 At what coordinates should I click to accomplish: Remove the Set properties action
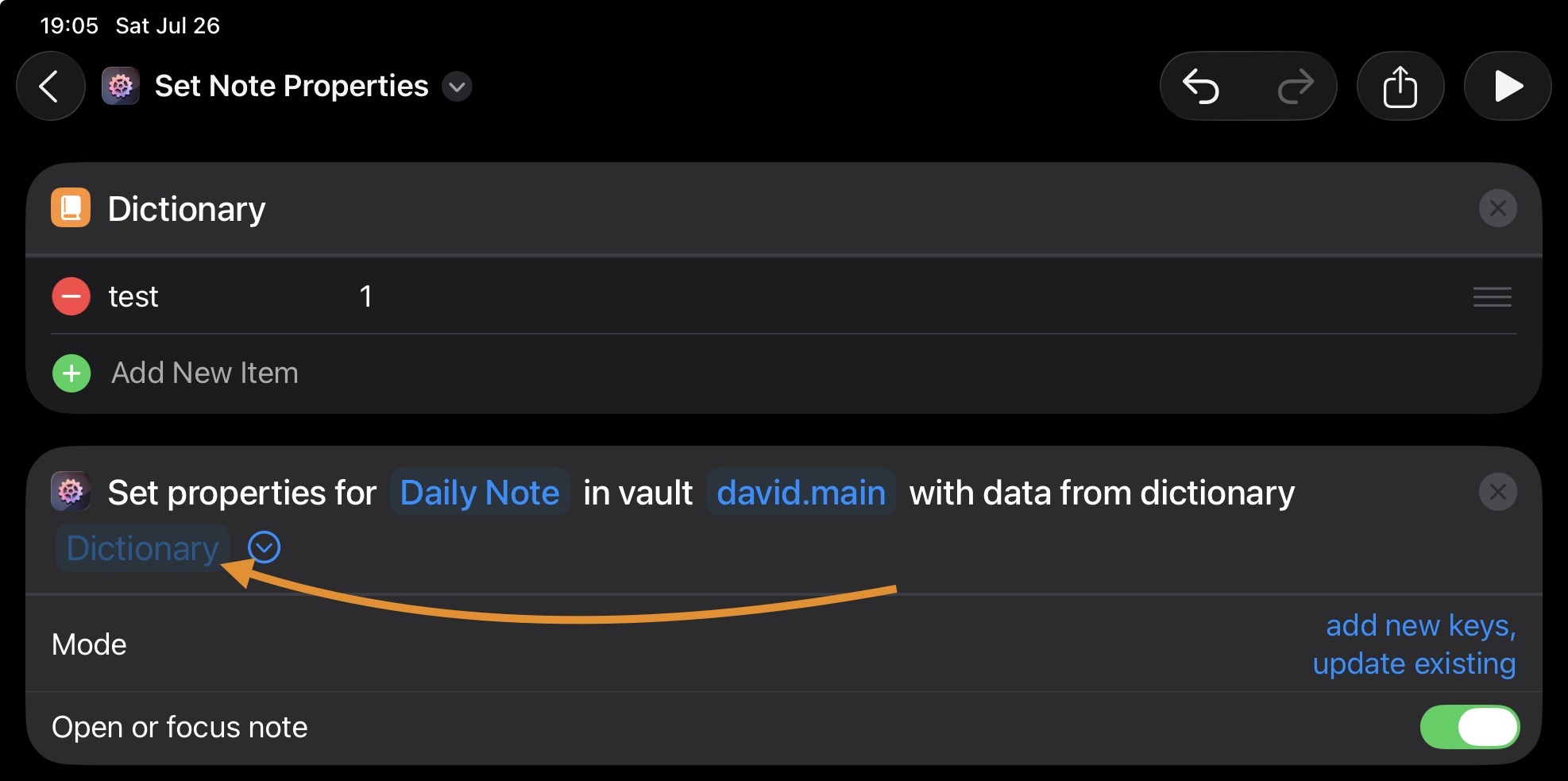coord(1497,493)
